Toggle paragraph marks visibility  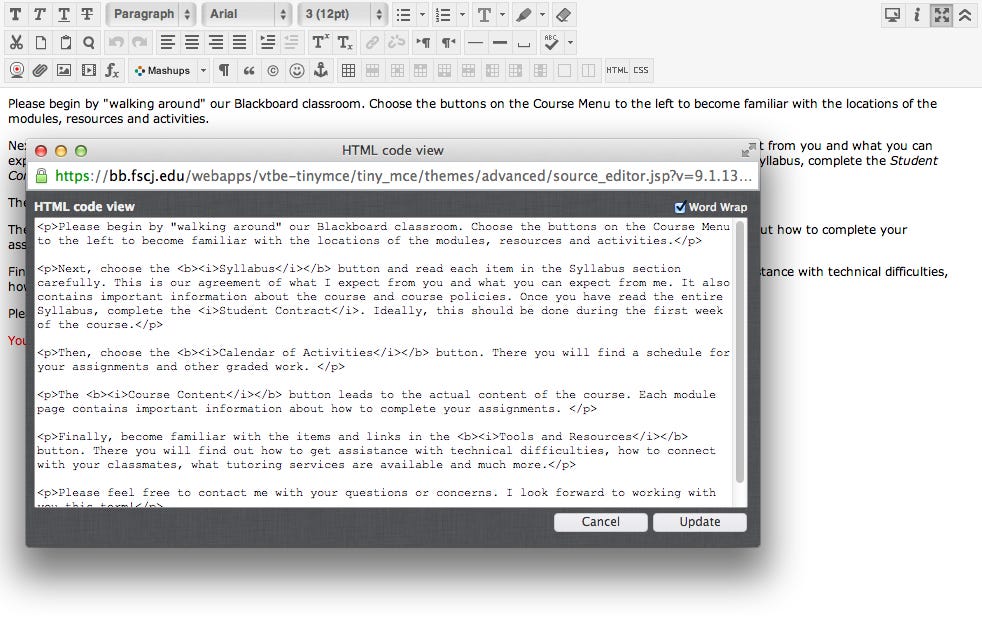click(222, 70)
